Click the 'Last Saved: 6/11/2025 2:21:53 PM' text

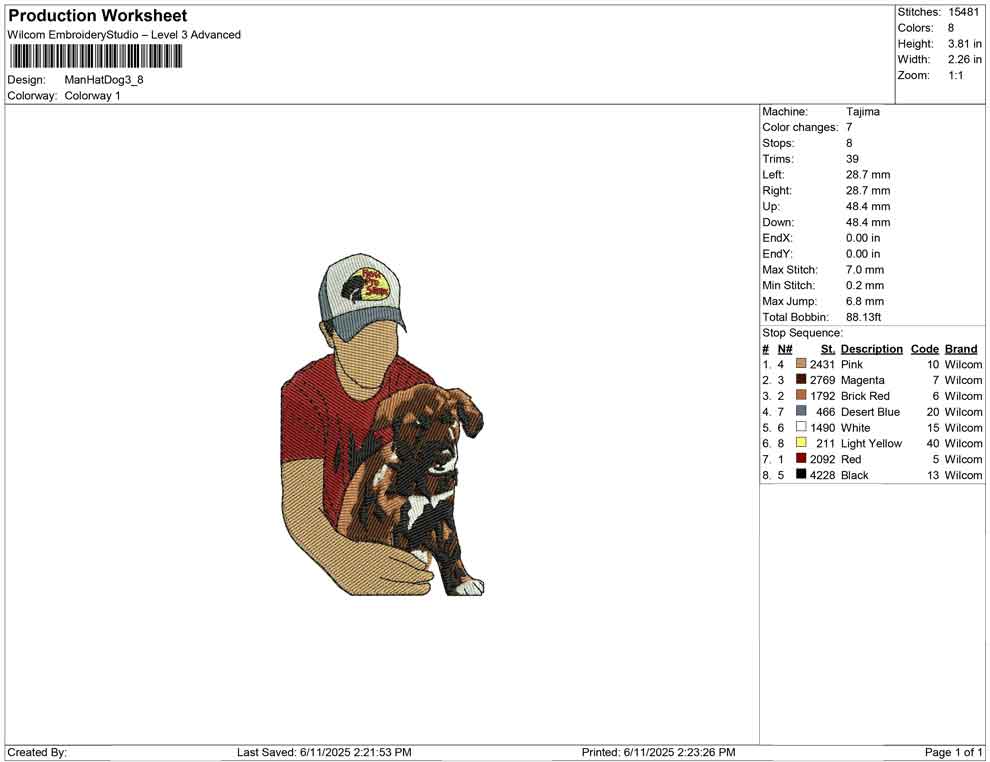(325, 752)
